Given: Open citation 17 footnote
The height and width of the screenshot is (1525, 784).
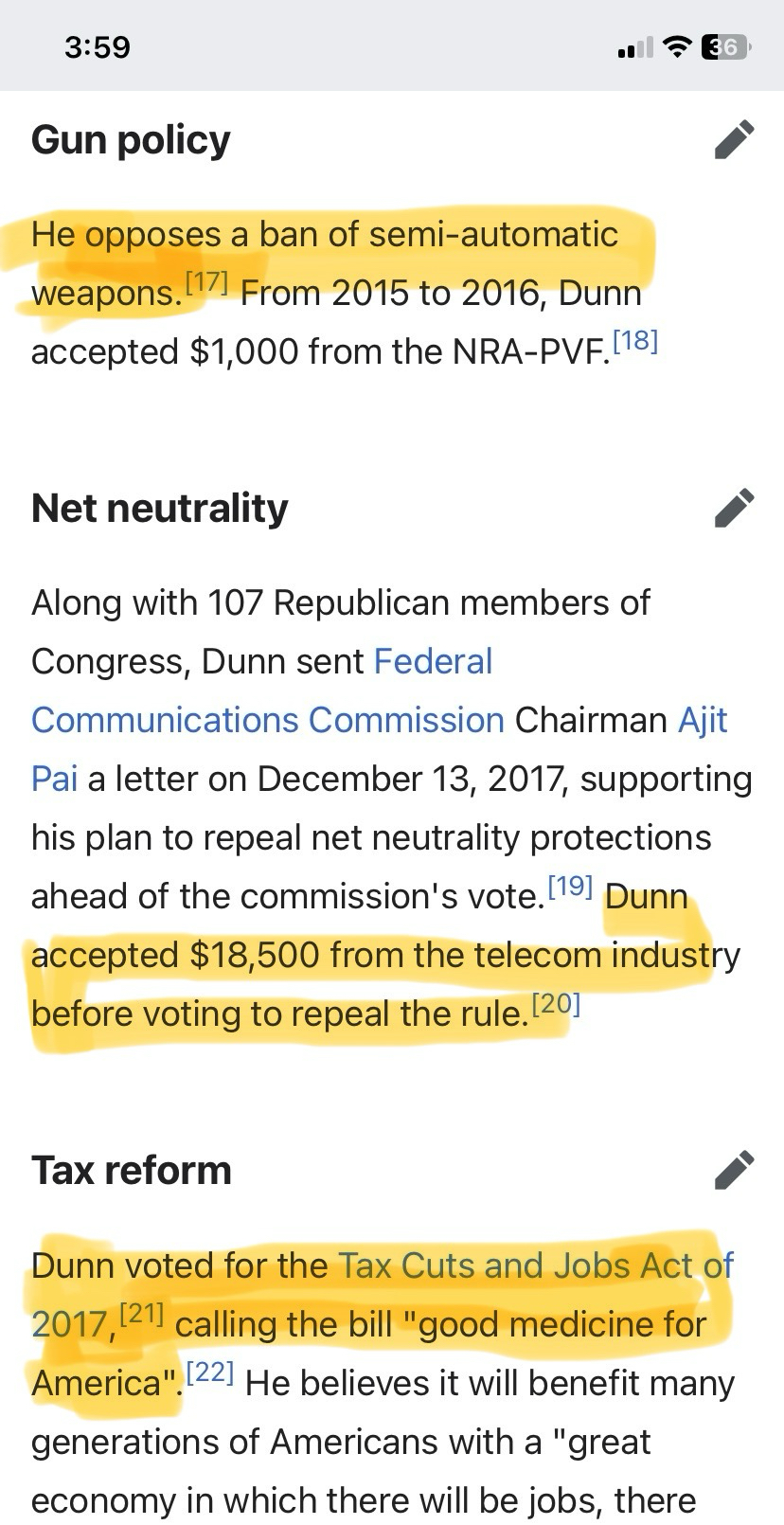Looking at the screenshot, I should point(206,283).
